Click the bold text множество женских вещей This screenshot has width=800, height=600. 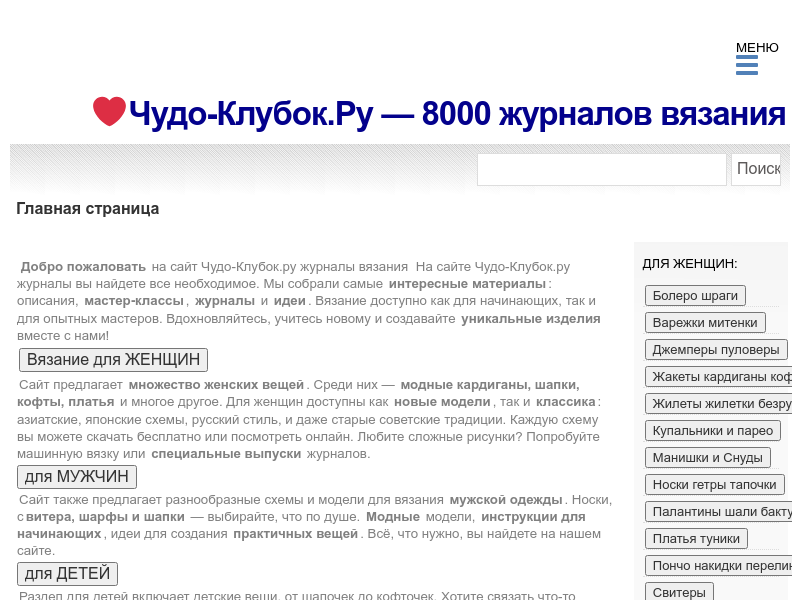point(216,385)
